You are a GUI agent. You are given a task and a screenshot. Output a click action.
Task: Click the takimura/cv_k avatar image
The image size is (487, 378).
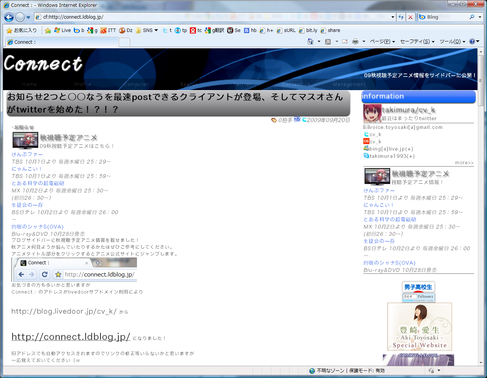[372, 113]
